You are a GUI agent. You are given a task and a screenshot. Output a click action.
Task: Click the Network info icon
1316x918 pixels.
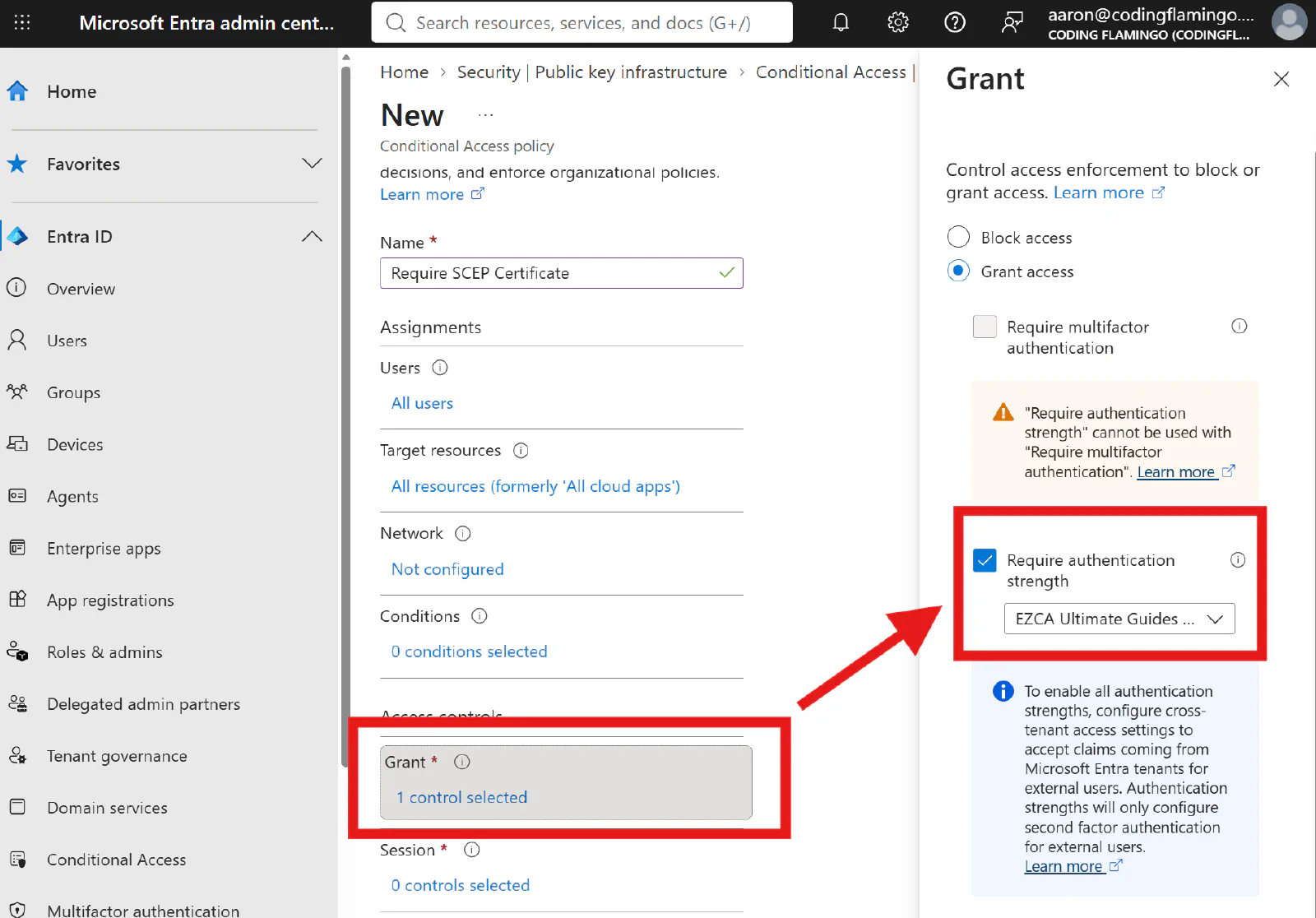[463, 534]
